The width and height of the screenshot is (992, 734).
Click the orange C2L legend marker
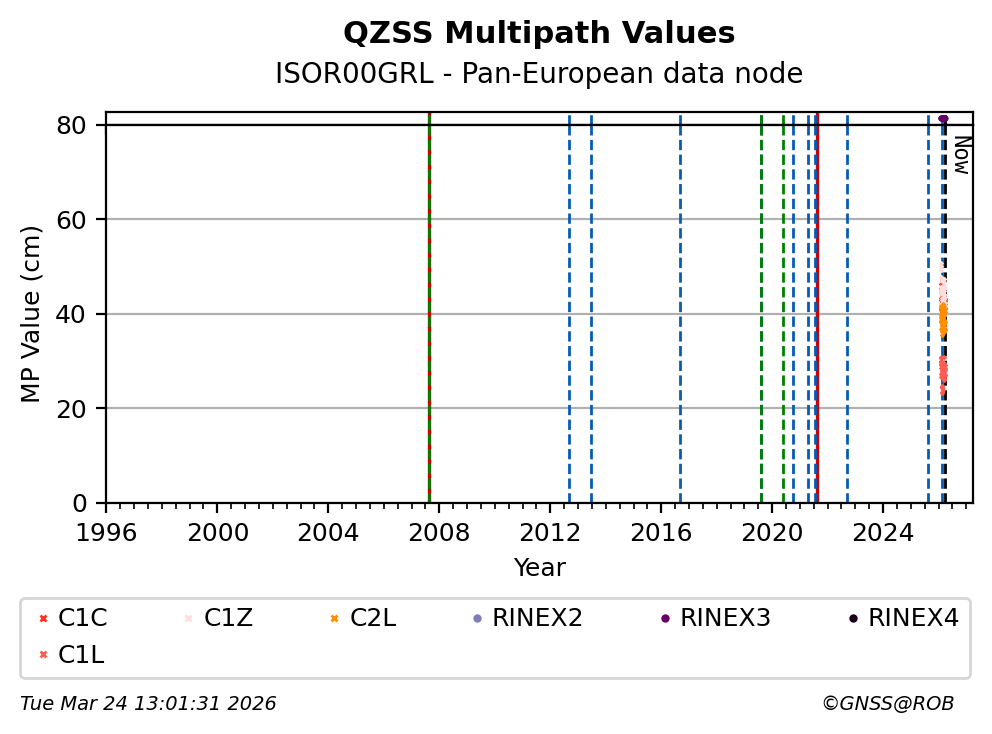tap(334, 619)
